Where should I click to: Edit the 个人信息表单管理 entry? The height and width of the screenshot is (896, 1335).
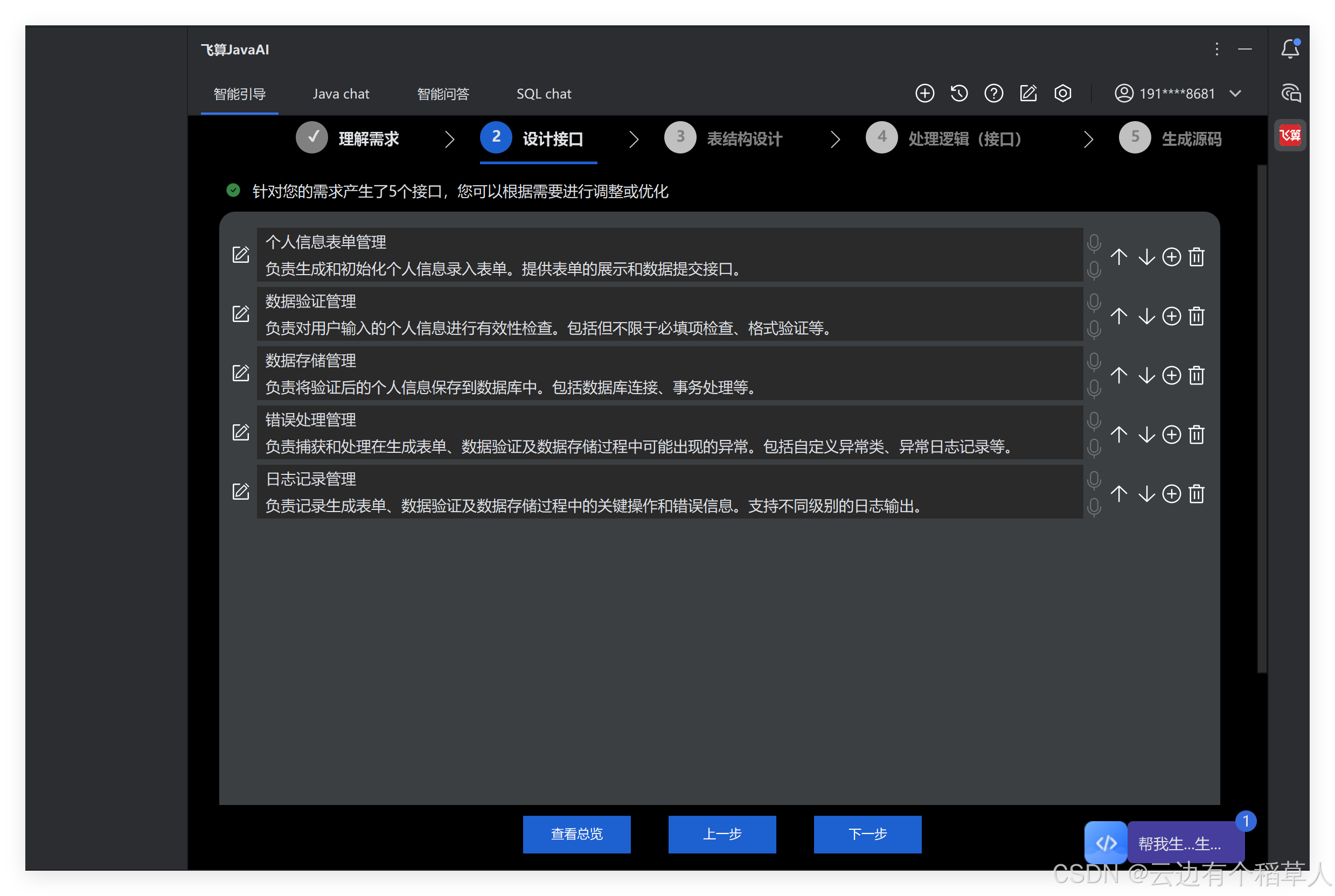[241, 255]
